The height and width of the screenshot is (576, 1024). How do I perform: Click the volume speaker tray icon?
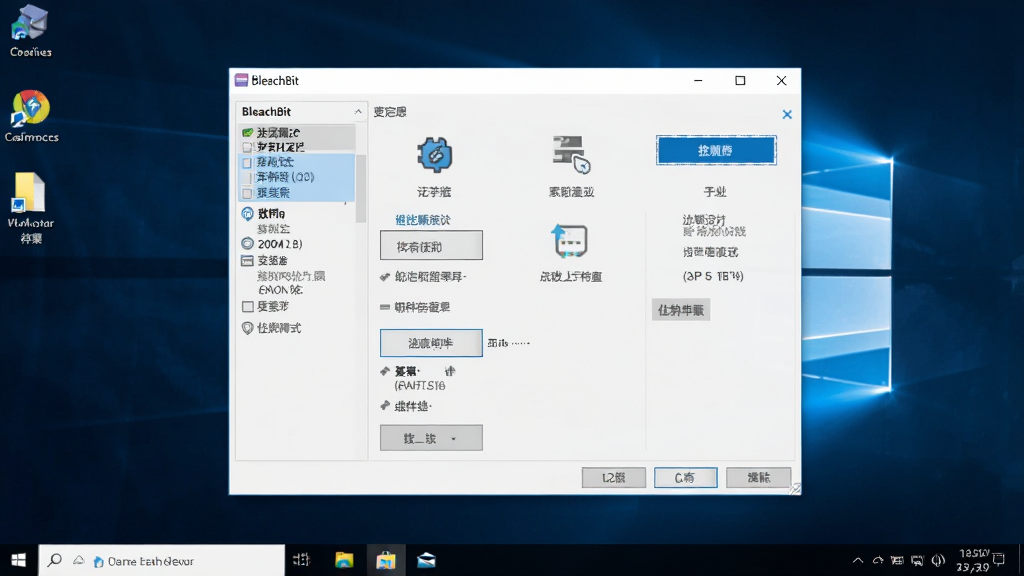tap(938, 560)
